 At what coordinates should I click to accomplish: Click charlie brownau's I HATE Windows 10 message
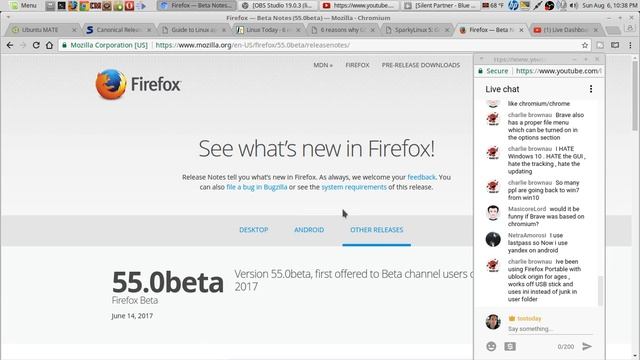pos(547,160)
